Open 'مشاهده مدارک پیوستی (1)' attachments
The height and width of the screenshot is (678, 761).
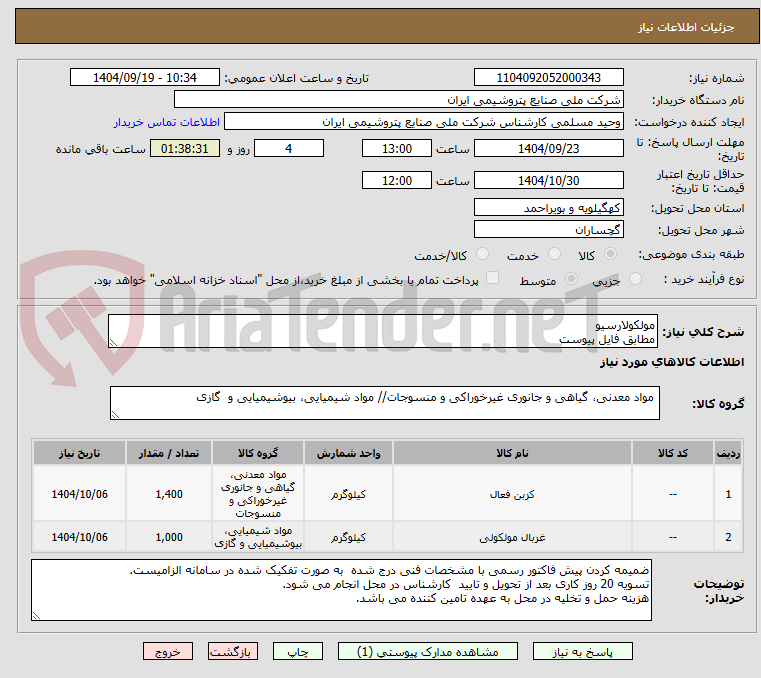[428, 652]
